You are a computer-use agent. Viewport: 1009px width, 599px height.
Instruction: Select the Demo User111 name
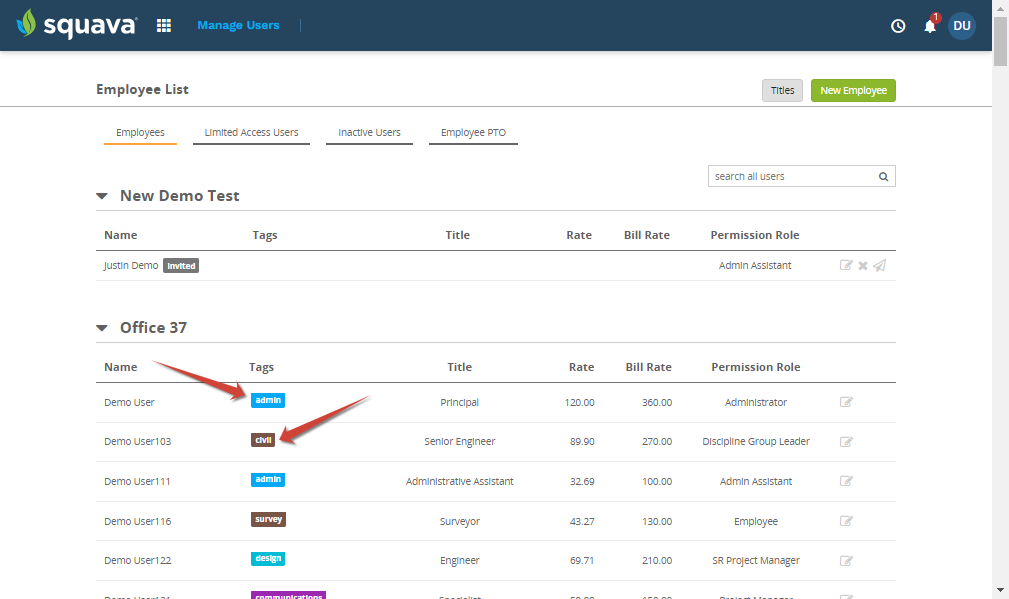coord(137,481)
